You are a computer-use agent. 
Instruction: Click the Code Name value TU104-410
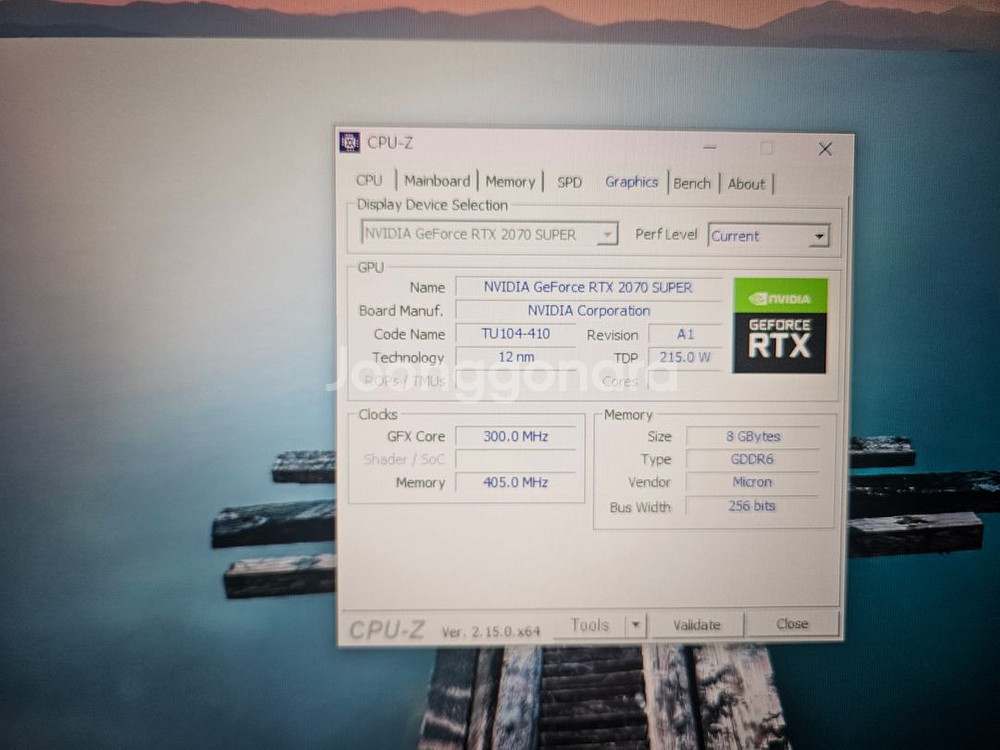(x=515, y=334)
